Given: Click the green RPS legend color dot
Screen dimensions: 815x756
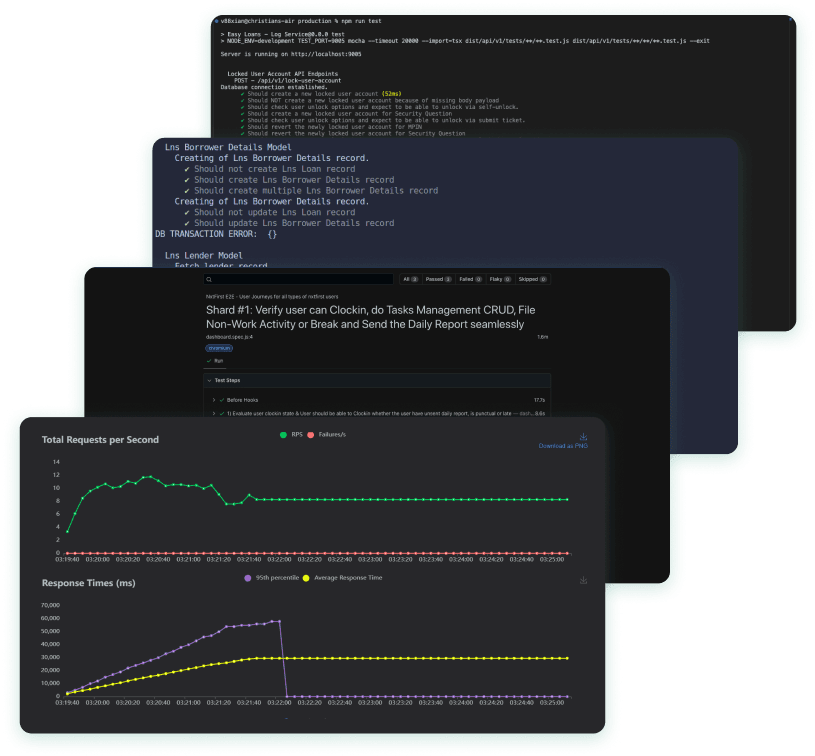Looking at the screenshot, I should coord(283,435).
